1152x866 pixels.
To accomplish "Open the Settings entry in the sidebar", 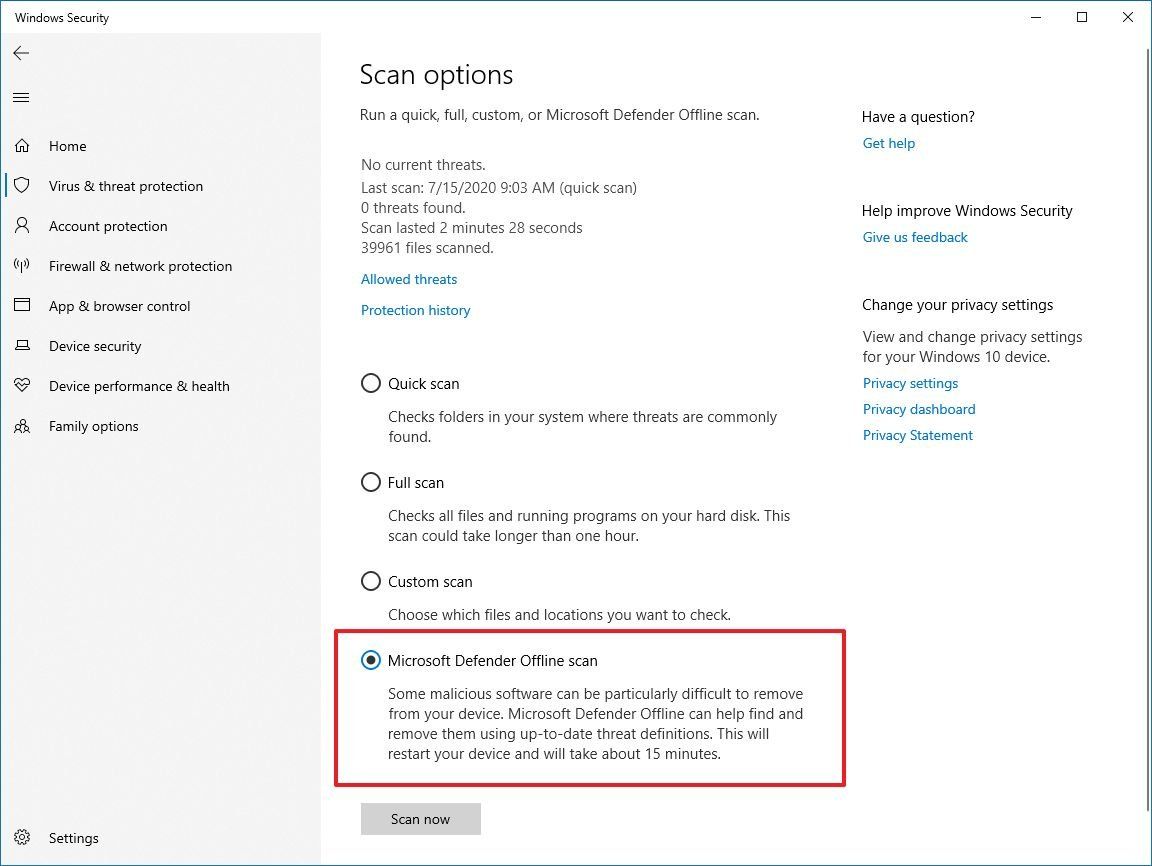I will pyautogui.click(x=73, y=838).
